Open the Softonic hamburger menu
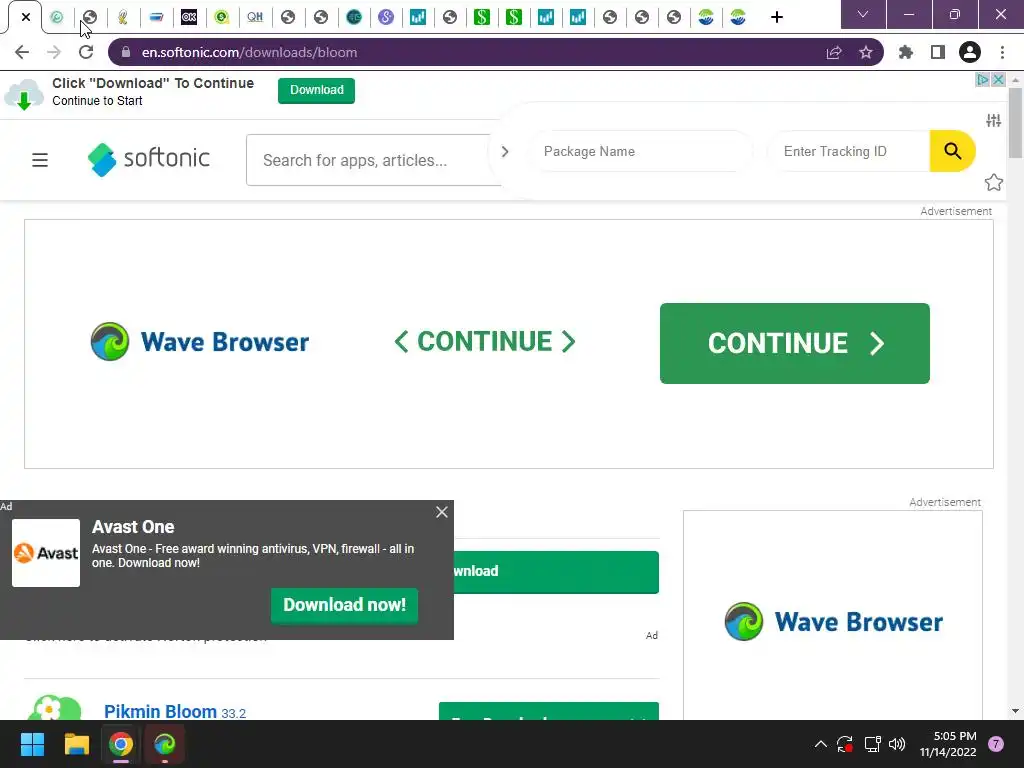 40,160
